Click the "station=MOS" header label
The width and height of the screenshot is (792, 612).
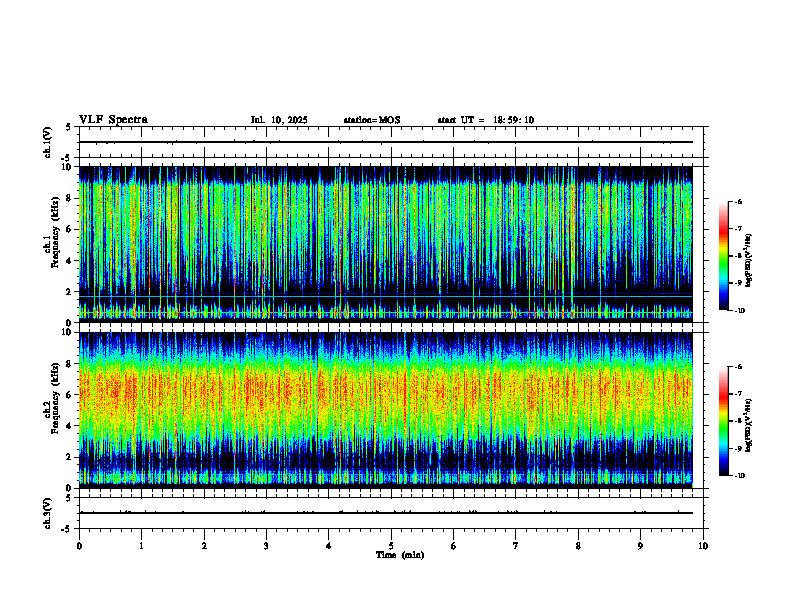(372, 120)
